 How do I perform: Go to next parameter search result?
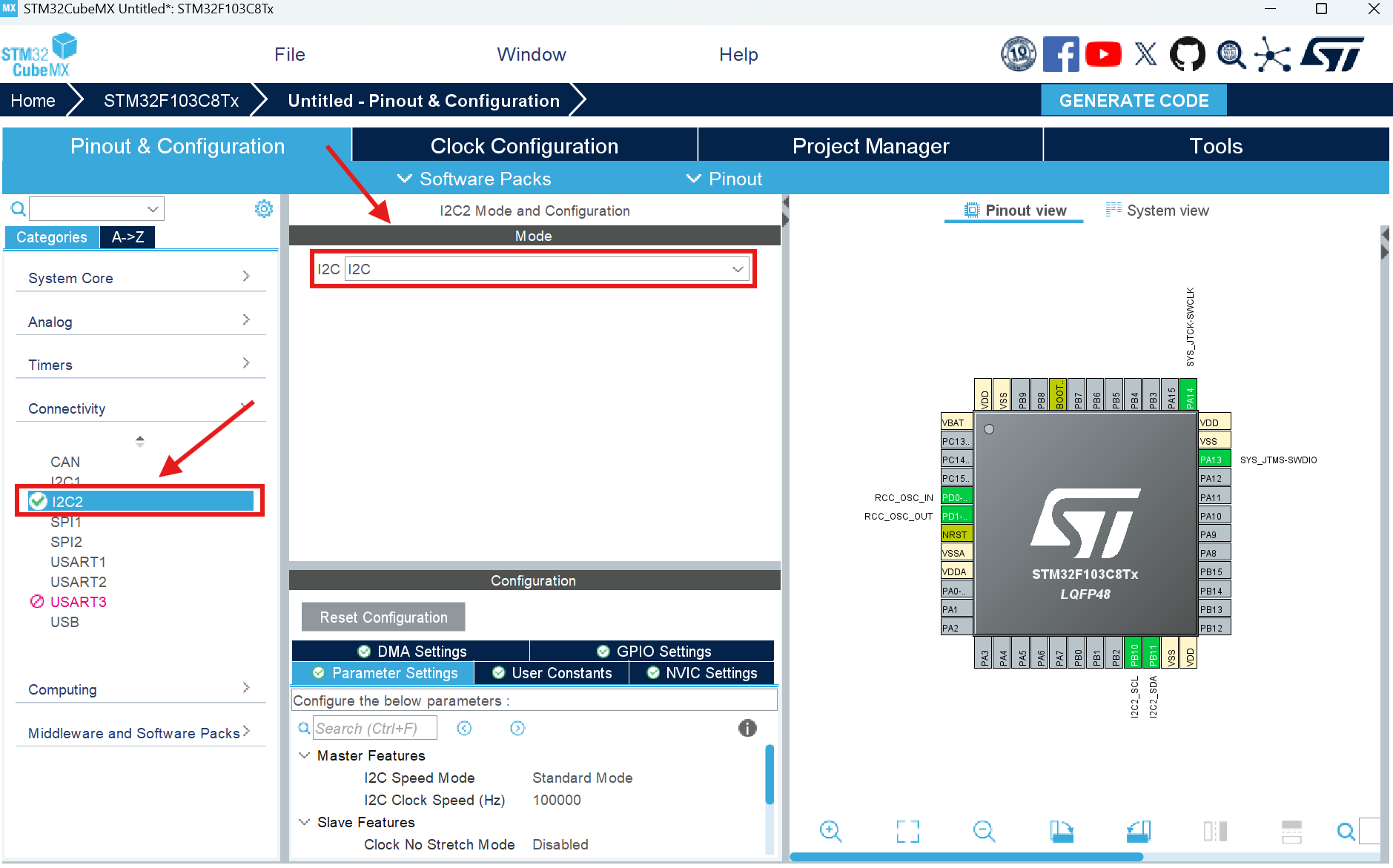[x=517, y=729]
